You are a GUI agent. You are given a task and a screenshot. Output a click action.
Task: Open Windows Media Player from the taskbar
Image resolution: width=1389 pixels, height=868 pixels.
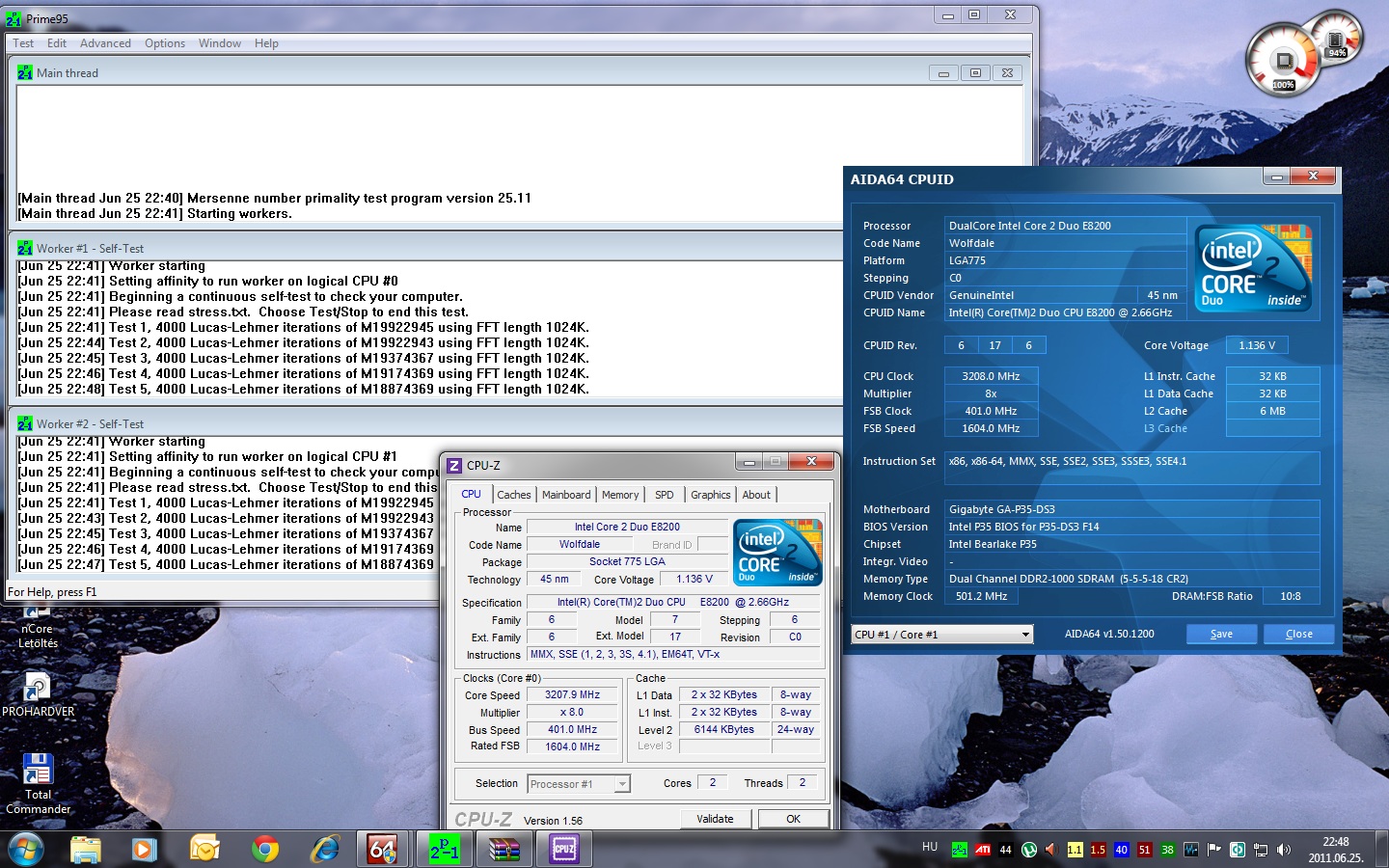click(144, 849)
